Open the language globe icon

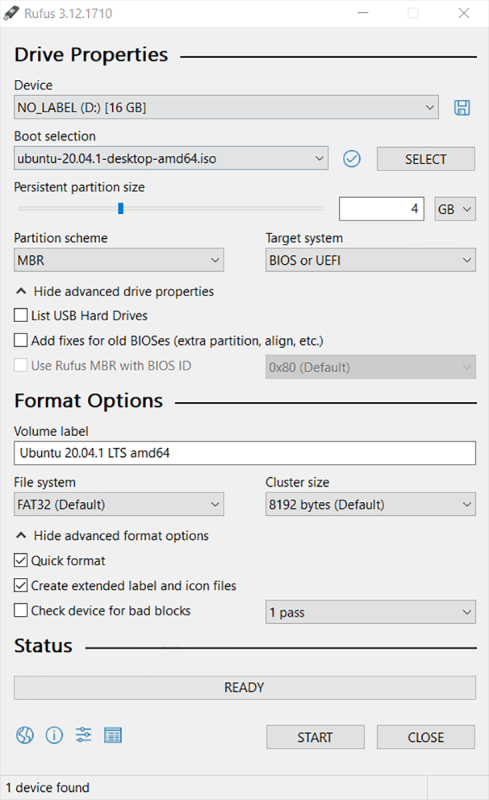click(25, 735)
